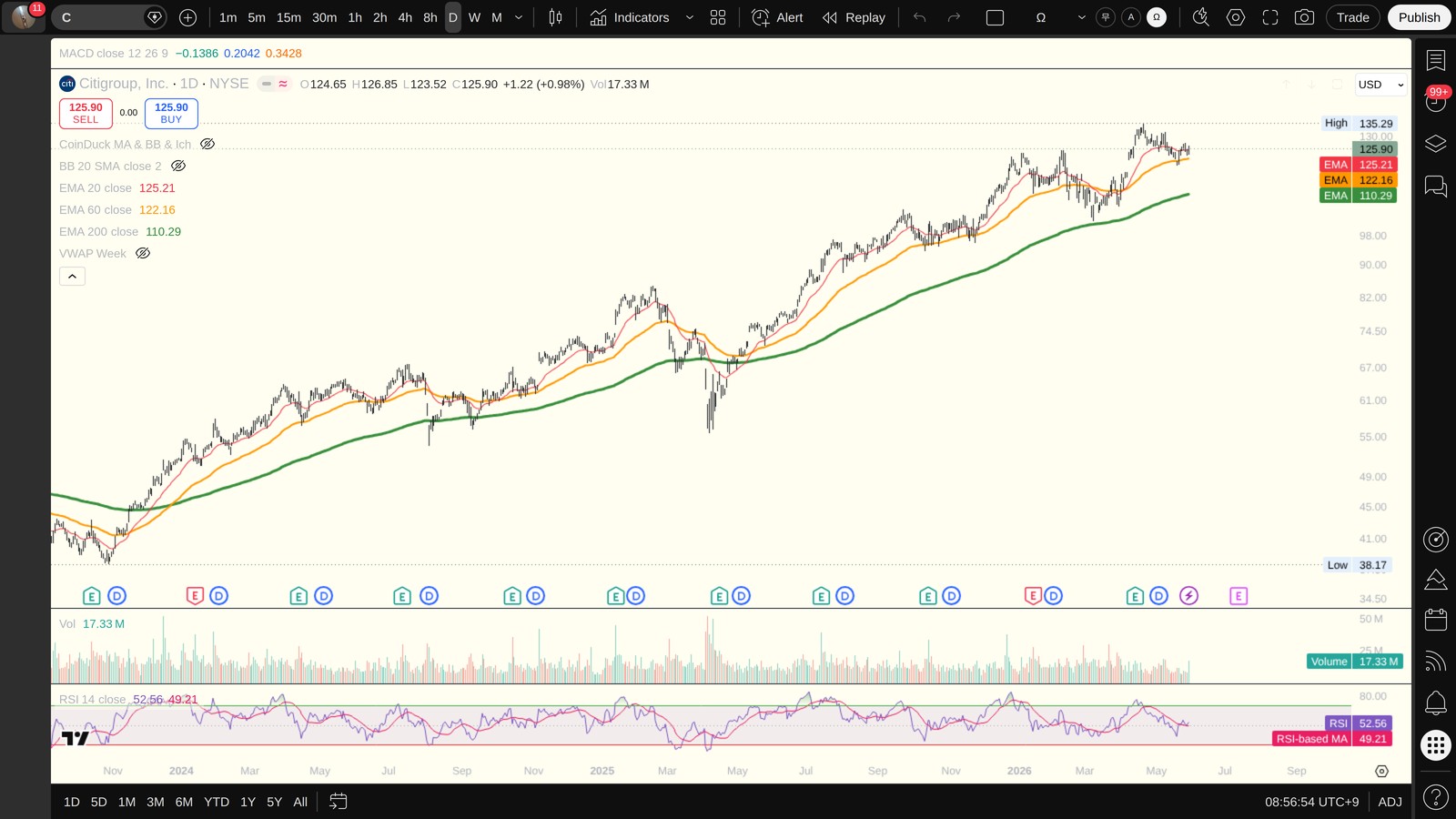Open the notifications bell icon
Viewport: 1456px width, 819px height.
point(1436,703)
